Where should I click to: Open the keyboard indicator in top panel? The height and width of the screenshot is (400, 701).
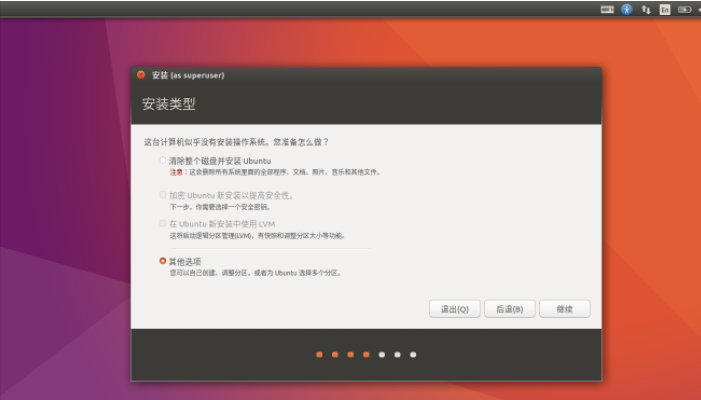607,9
